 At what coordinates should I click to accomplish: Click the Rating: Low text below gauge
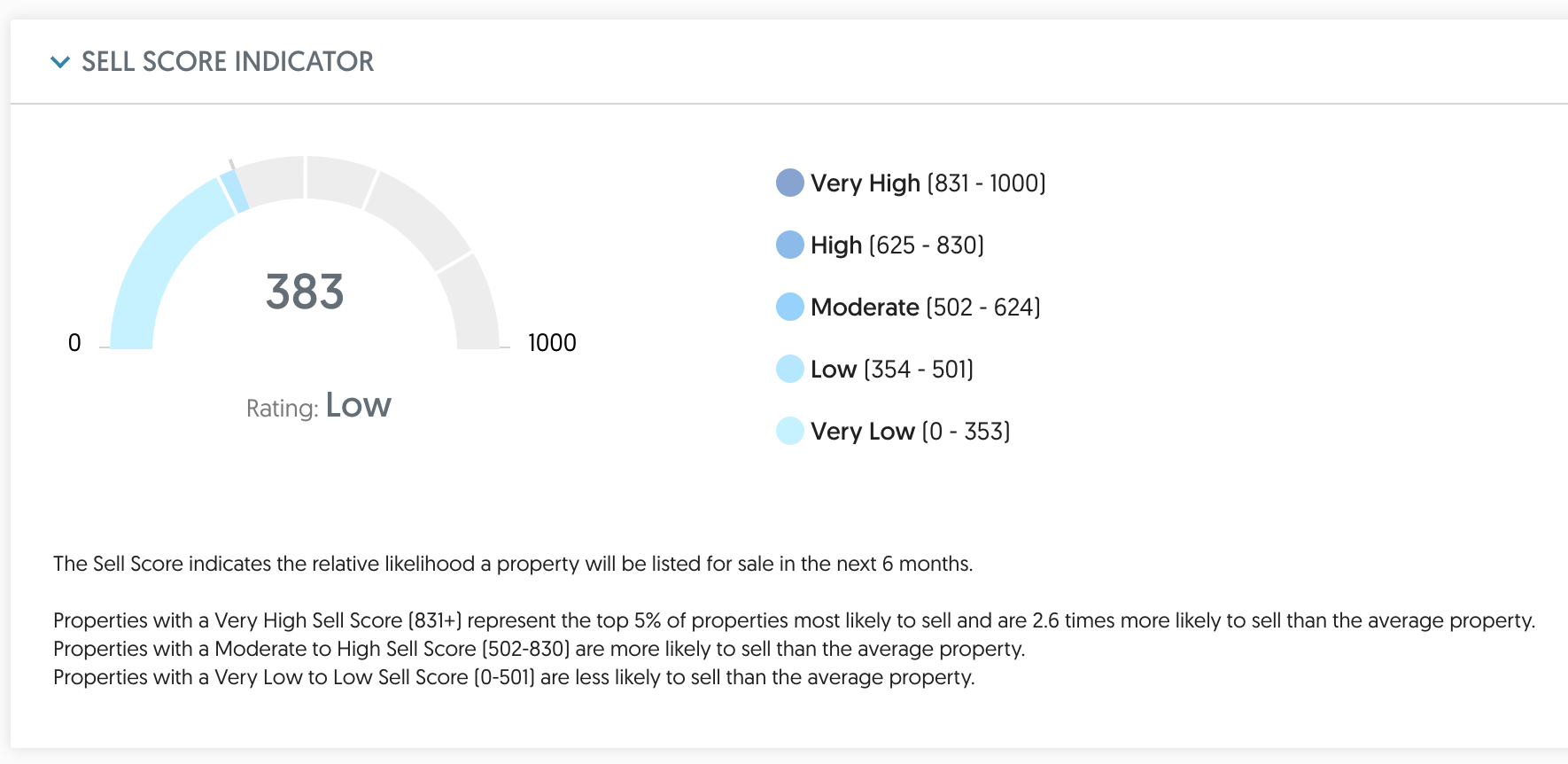318,407
